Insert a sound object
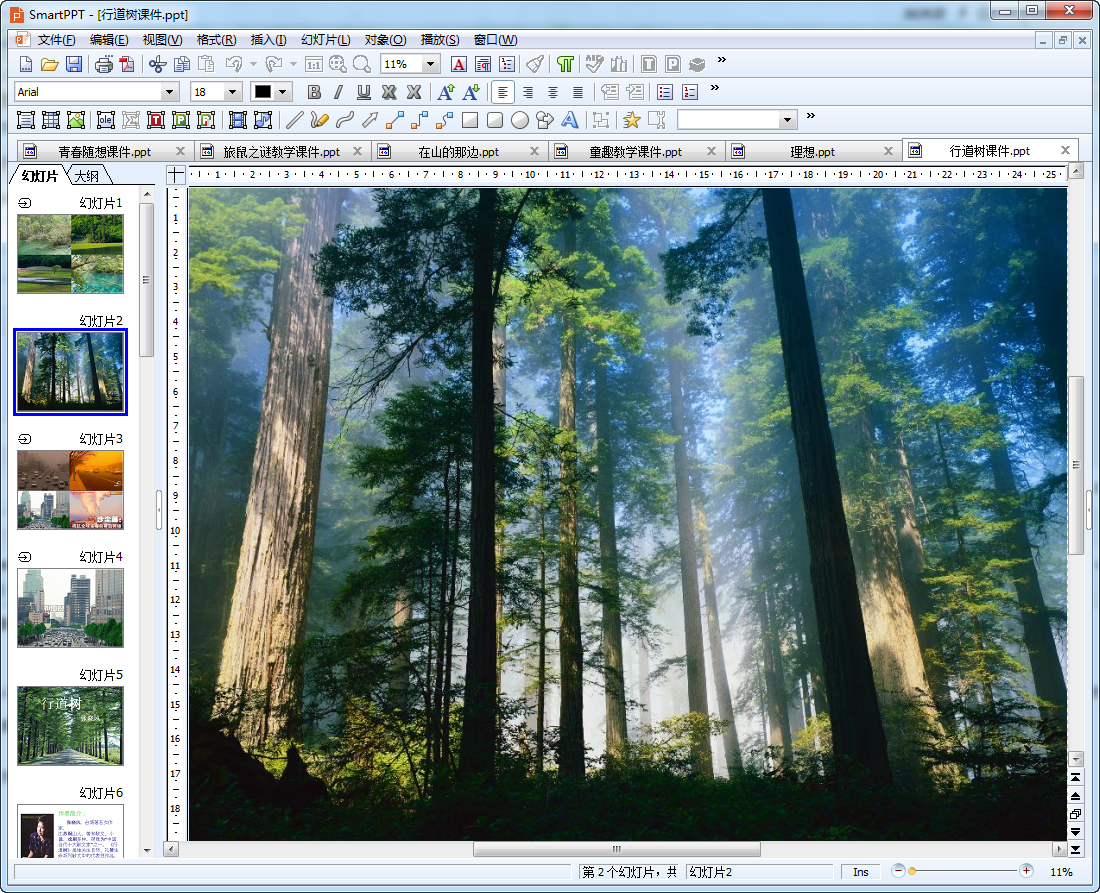The image size is (1100, 893). pos(263,120)
